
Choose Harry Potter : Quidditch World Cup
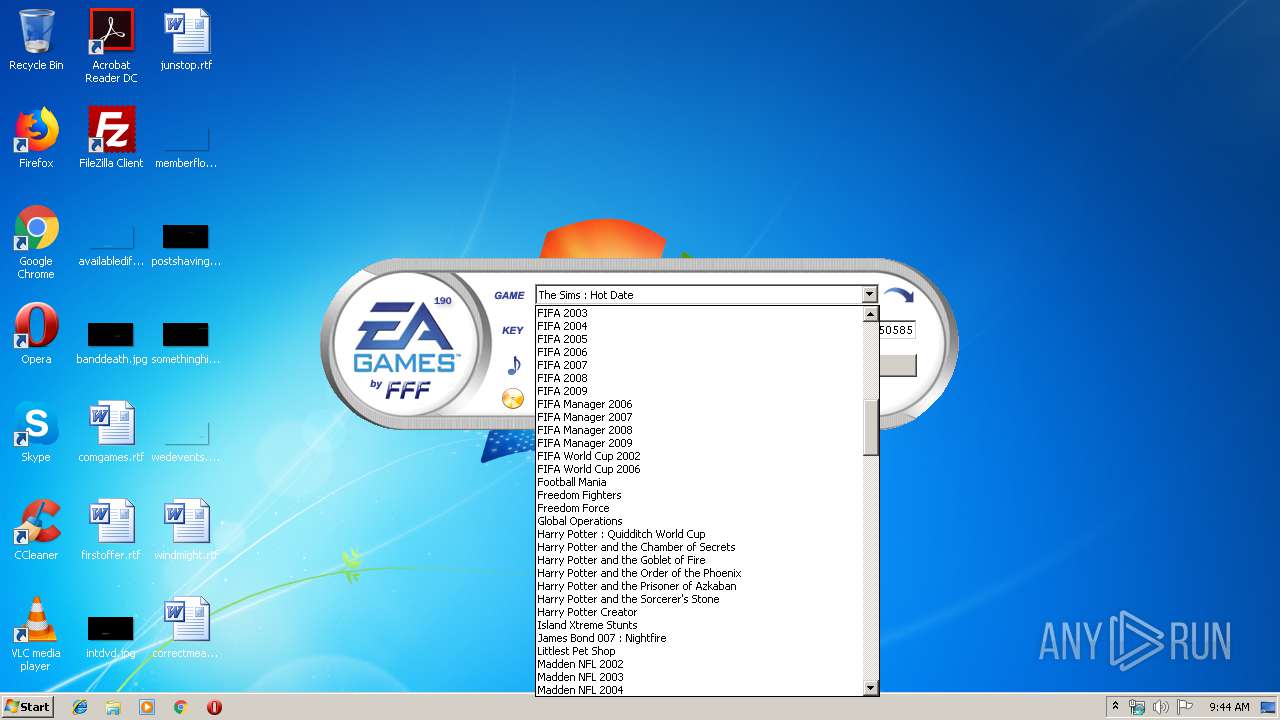[x=698, y=534]
